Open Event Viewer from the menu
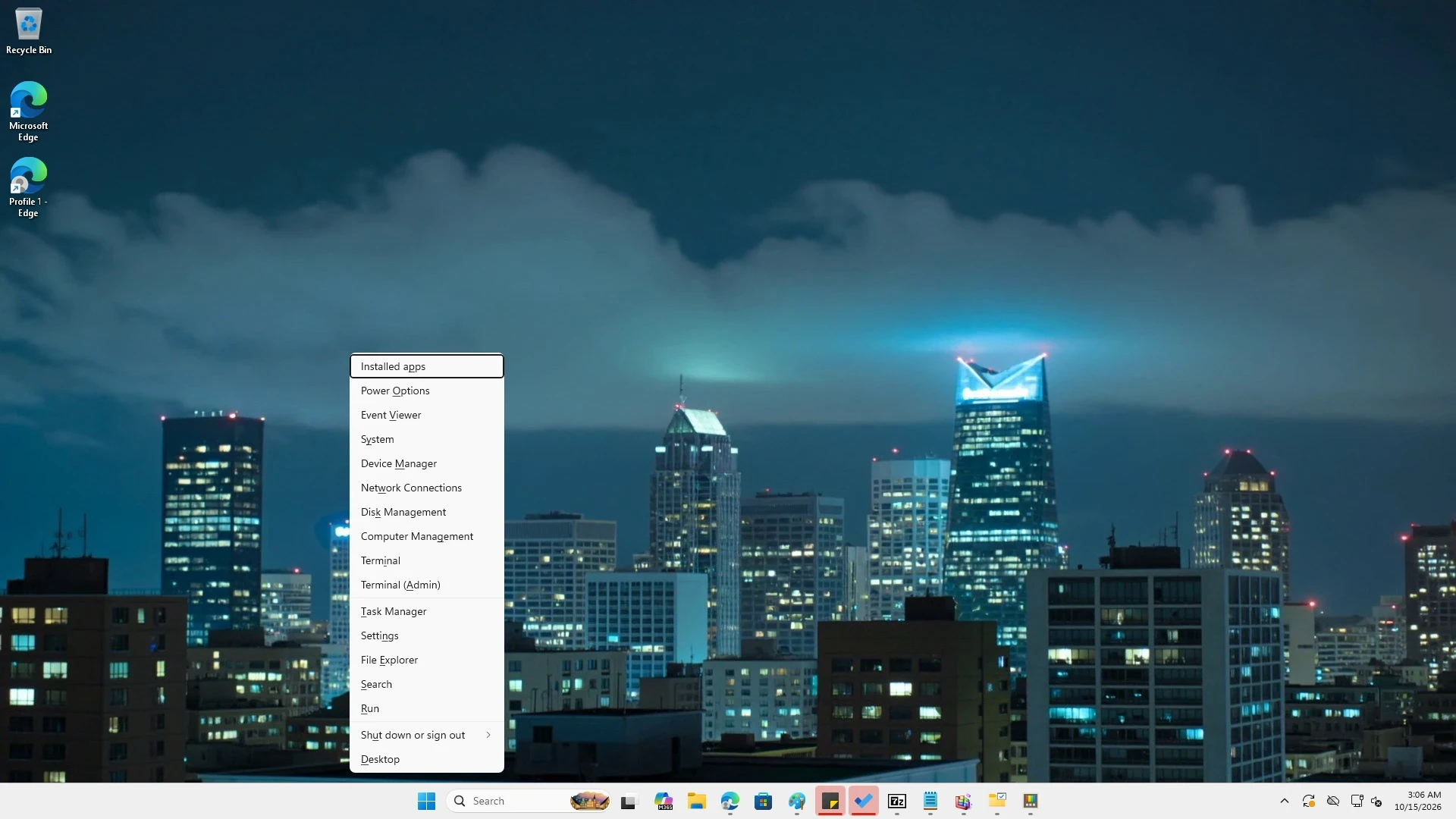This screenshot has height=819, width=1456. pyautogui.click(x=427, y=415)
